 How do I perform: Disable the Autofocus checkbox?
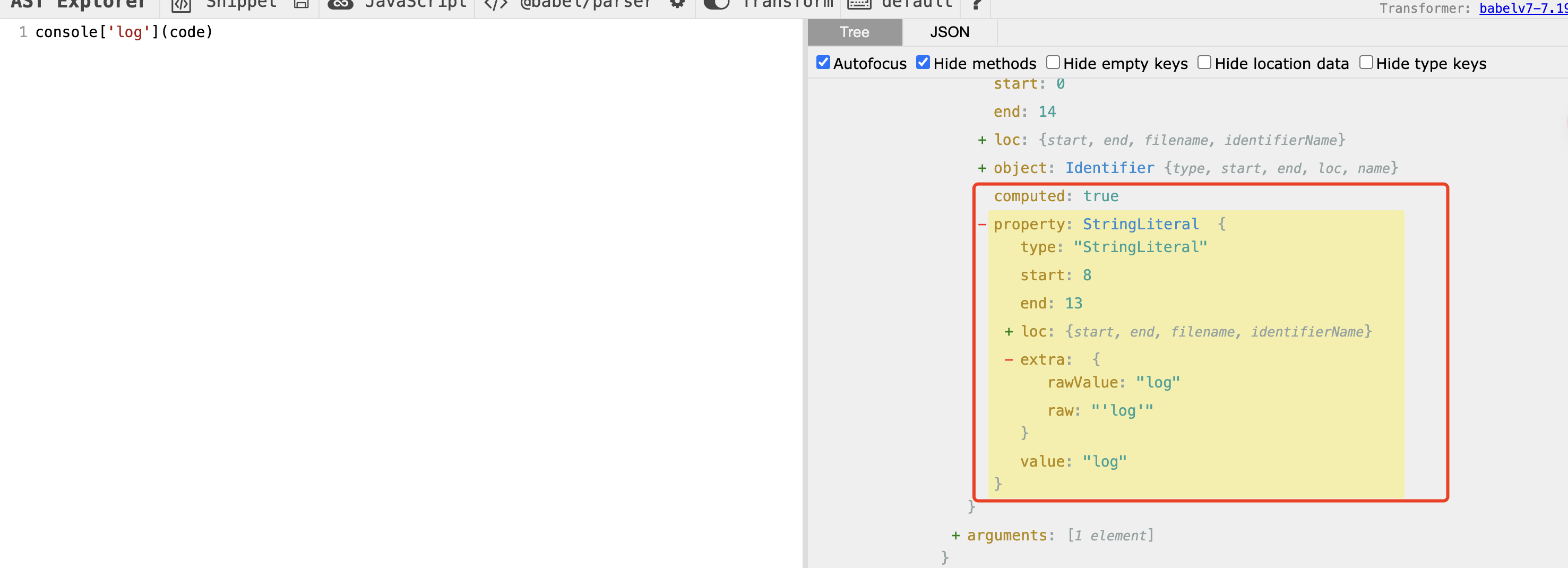point(823,62)
